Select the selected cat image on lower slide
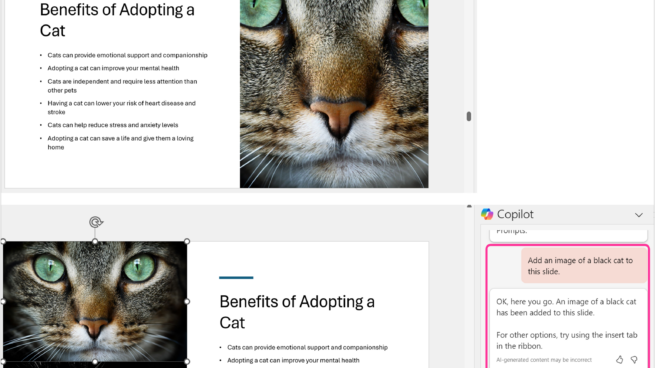The height and width of the screenshot is (368, 655). (95, 302)
